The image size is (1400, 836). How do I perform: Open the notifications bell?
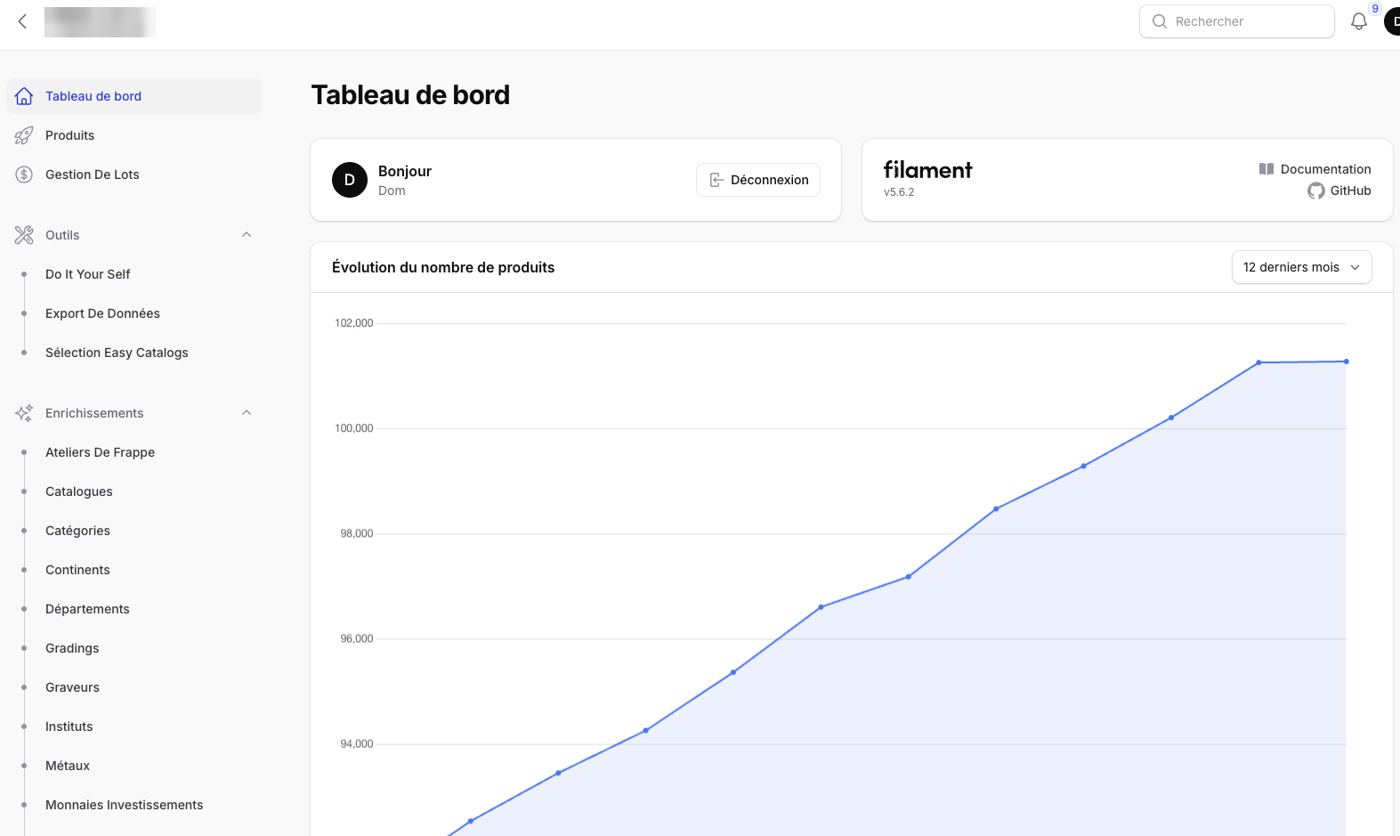1358,21
